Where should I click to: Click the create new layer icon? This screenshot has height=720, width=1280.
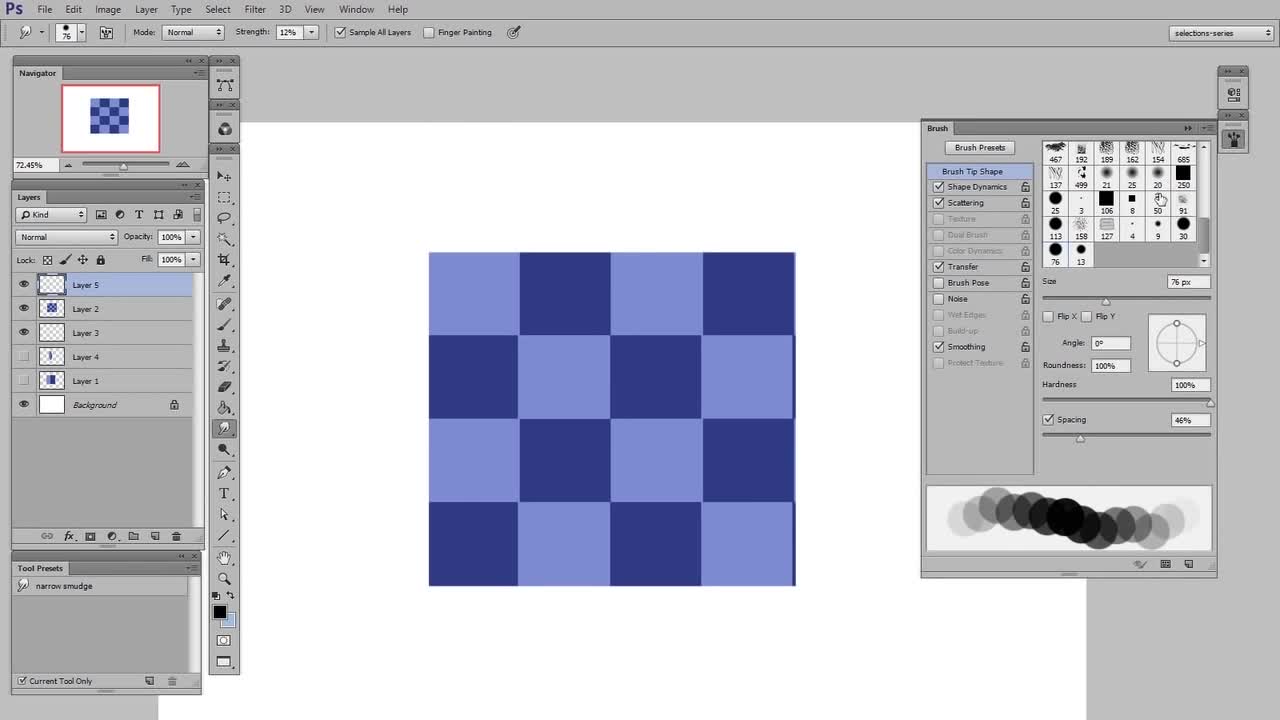tap(155, 537)
